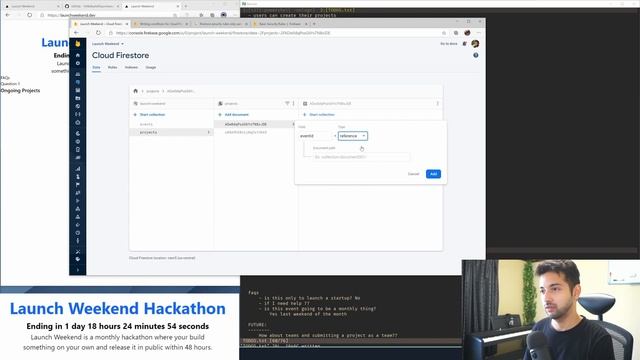The image size is (640, 360).
Task: Select the Launch Weekend Cloud Firestore browser tab
Action: 100,24
